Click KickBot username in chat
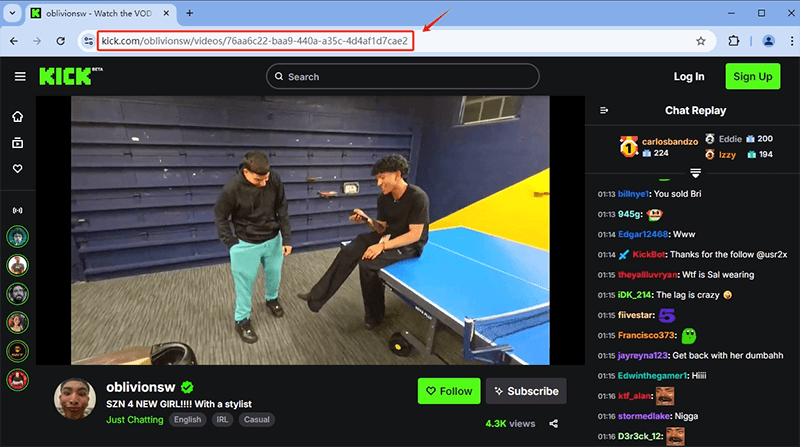This screenshot has height=447, width=800. point(648,254)
